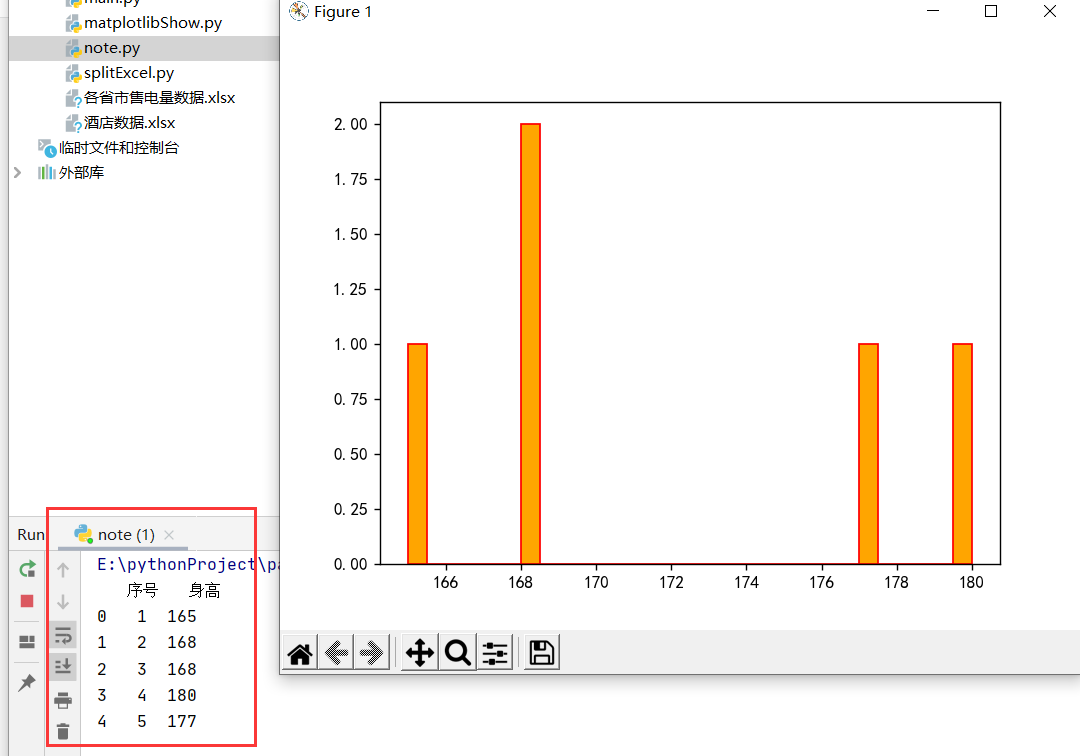Screen dimensions: 1080x756
Task: Click the Restore layout icon in Run panel
Action: [27, 642]
